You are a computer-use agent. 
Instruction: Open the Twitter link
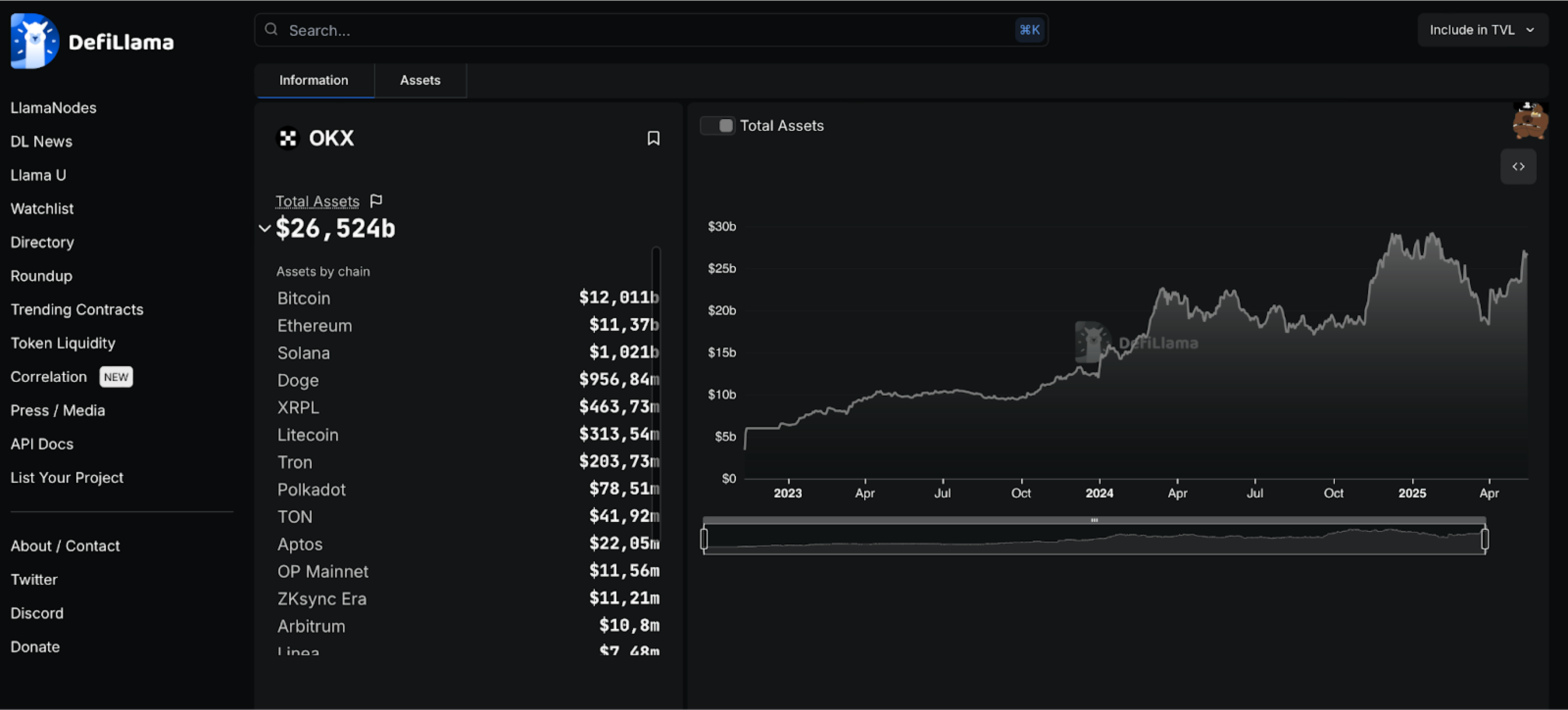pyautogui.click(x=34, y=579)
